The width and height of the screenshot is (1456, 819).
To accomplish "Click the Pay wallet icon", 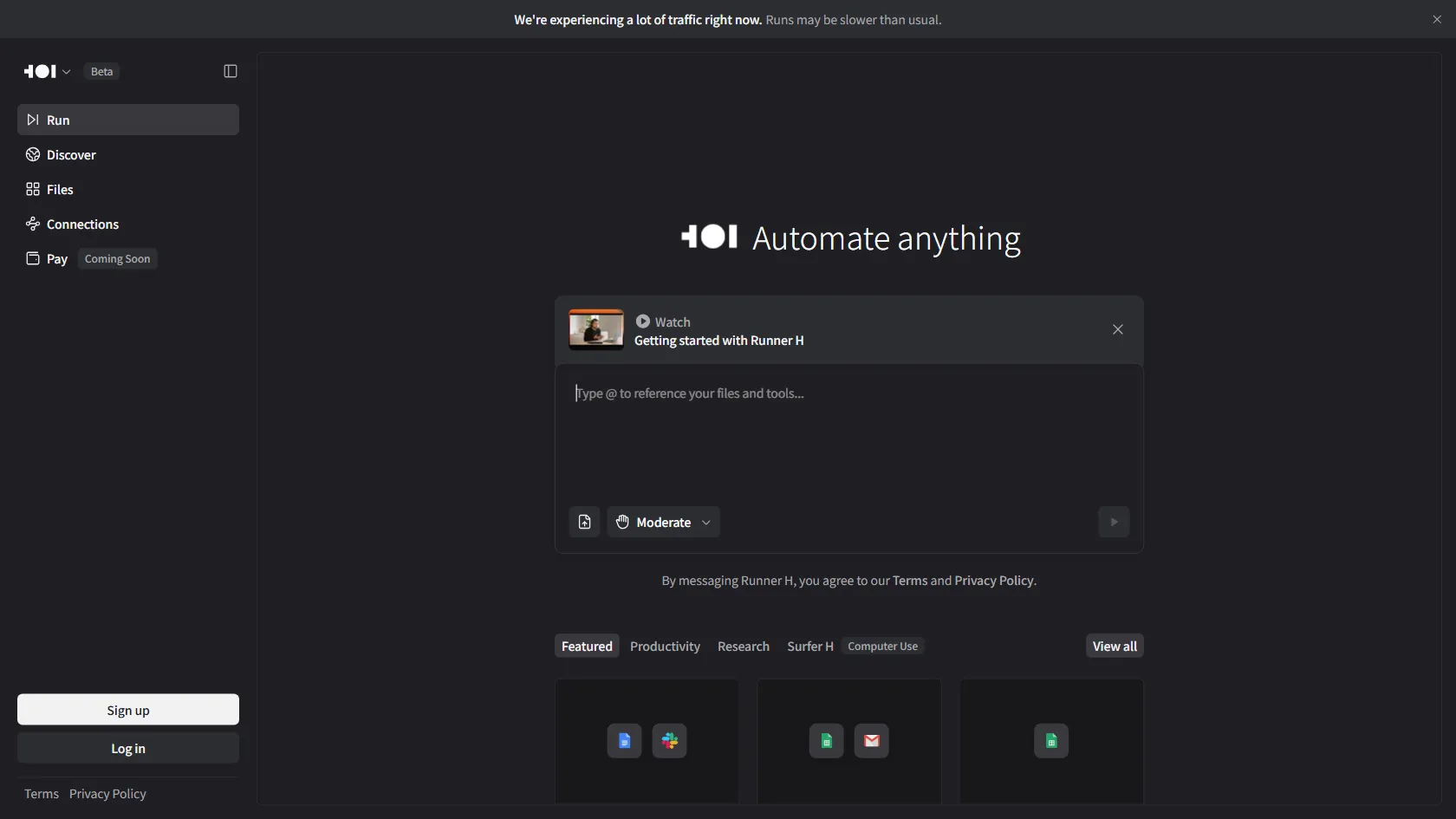I will pos(33,258).
